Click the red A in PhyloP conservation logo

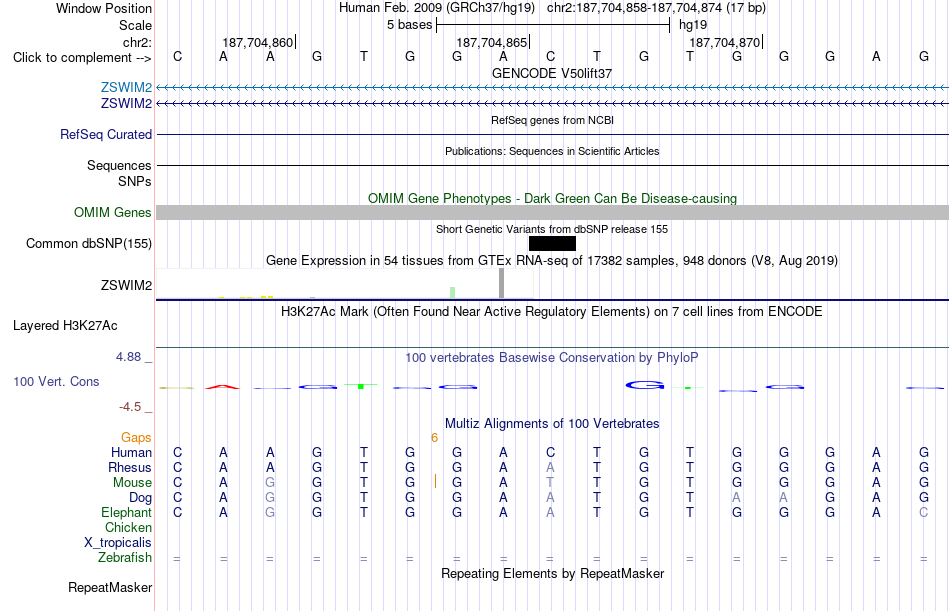click(x=223, y=387)
